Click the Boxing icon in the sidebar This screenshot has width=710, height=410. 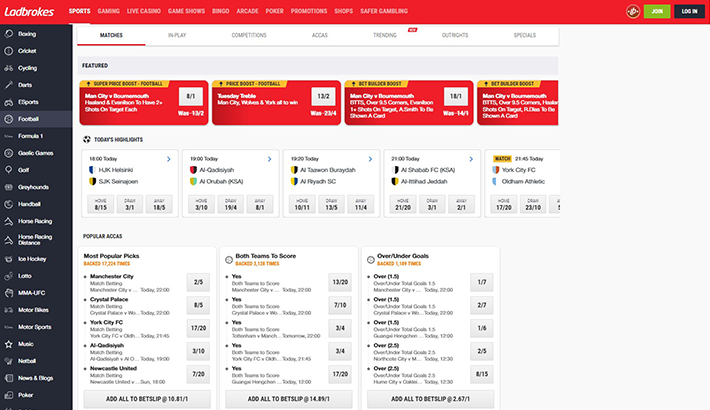click(x=9, y=34)
